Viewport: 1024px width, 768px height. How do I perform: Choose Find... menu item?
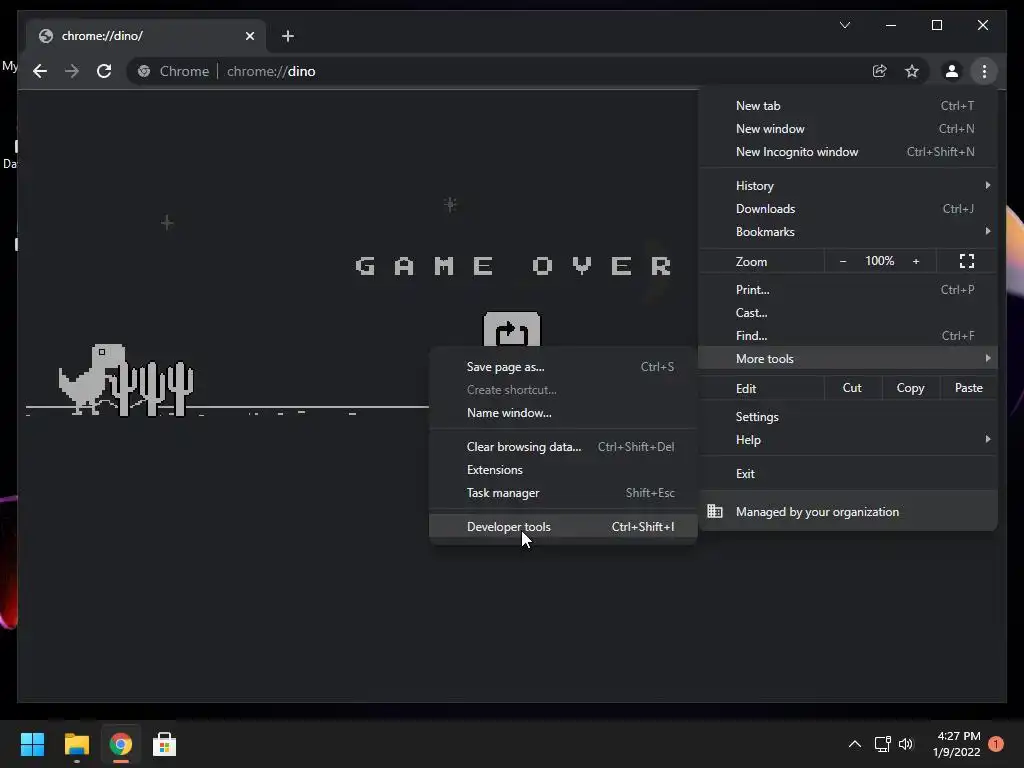click(848, 336)
